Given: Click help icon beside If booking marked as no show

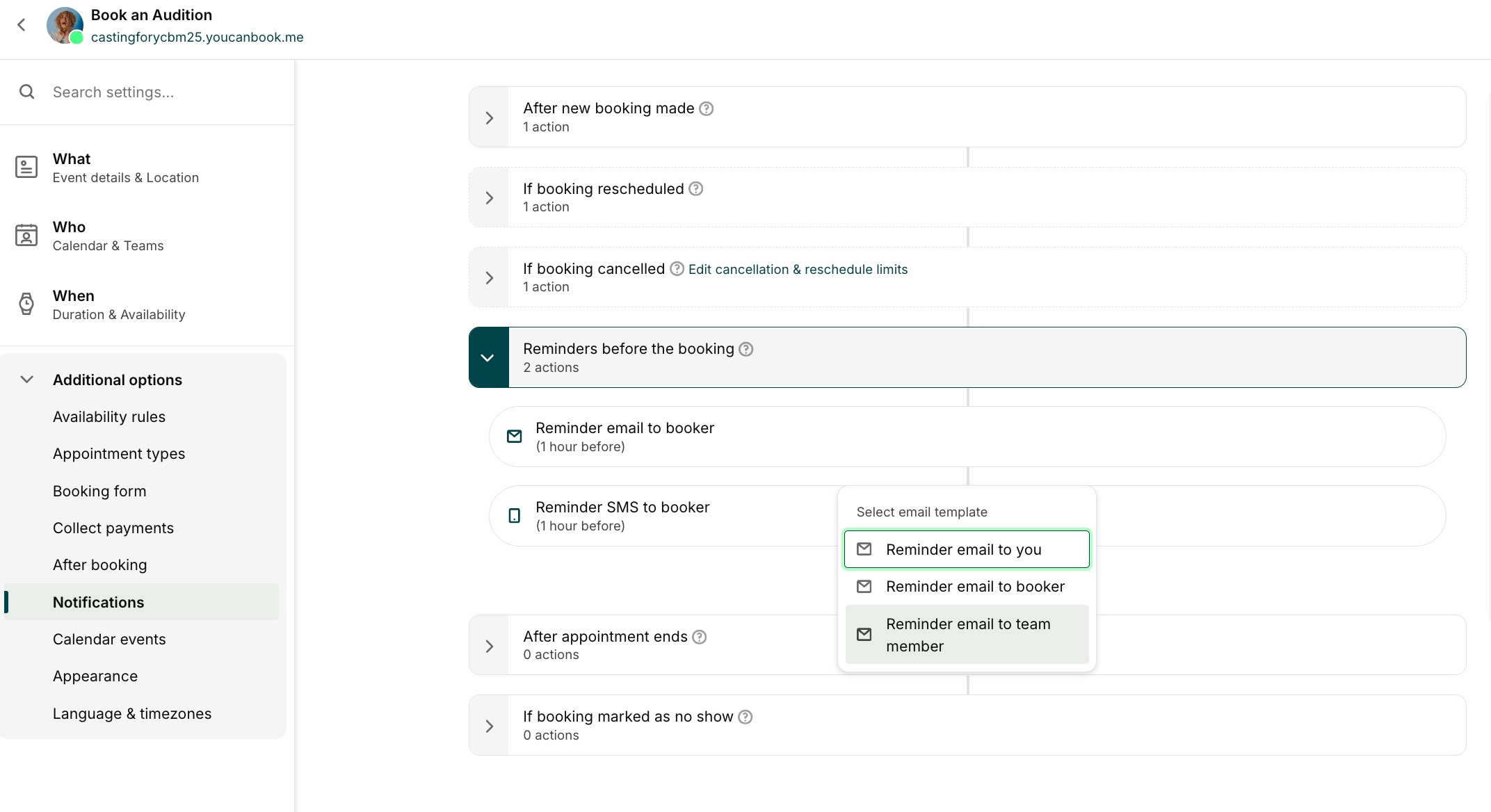Looking at the screenshot, I should click(745, 717).
